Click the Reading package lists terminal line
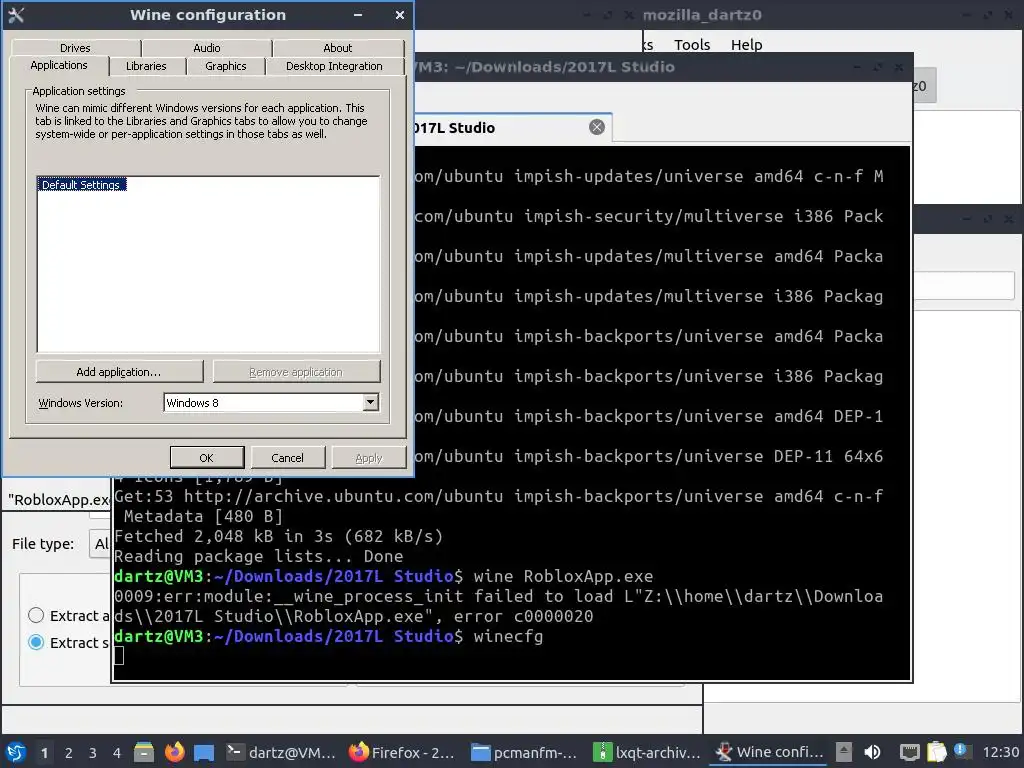This screenshot has height=768, width=1024. 259,556
